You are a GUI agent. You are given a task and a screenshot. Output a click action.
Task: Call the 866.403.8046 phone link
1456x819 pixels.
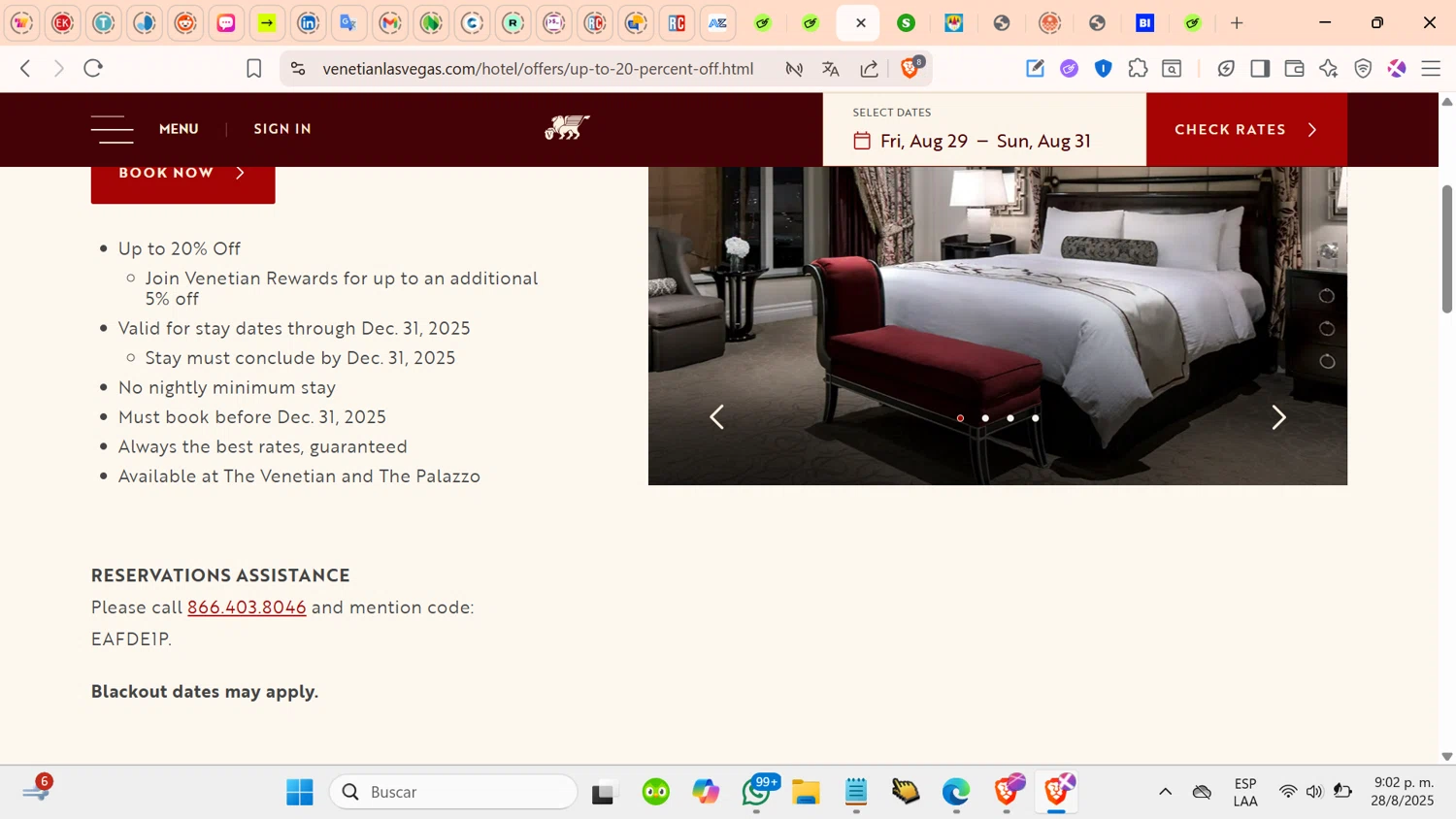click(x=247, y=607)
